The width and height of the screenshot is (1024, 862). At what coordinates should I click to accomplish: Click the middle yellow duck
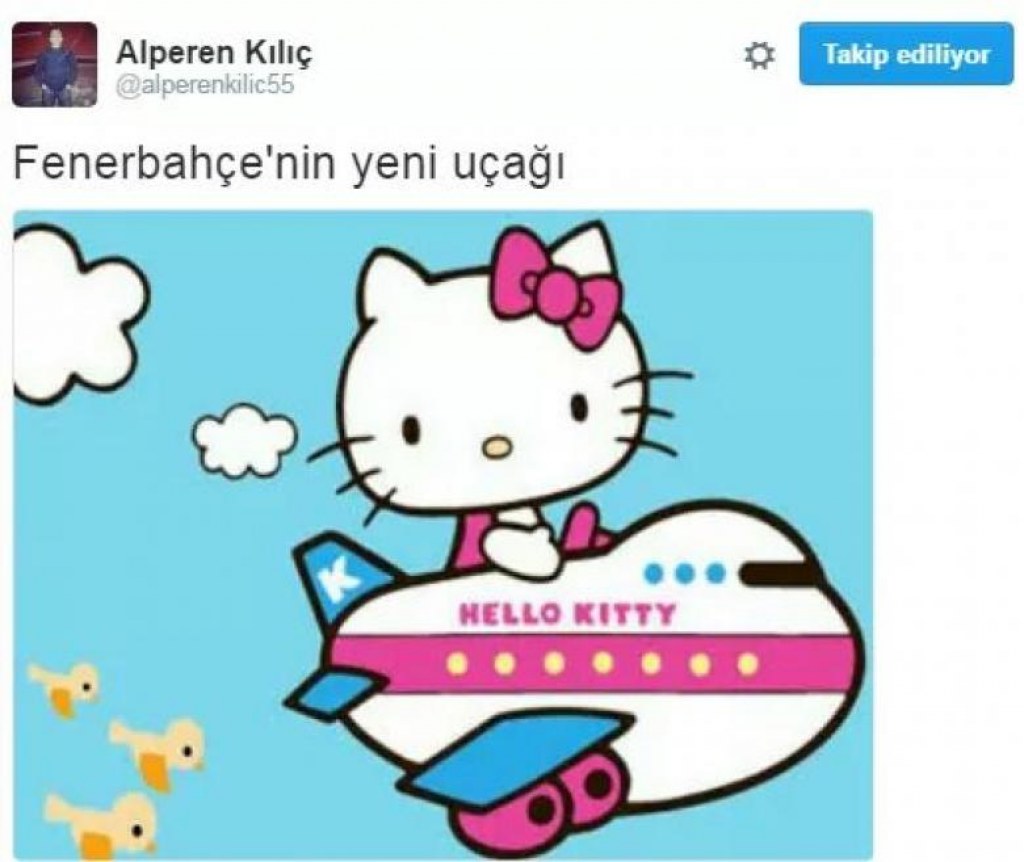coord(156,752)
